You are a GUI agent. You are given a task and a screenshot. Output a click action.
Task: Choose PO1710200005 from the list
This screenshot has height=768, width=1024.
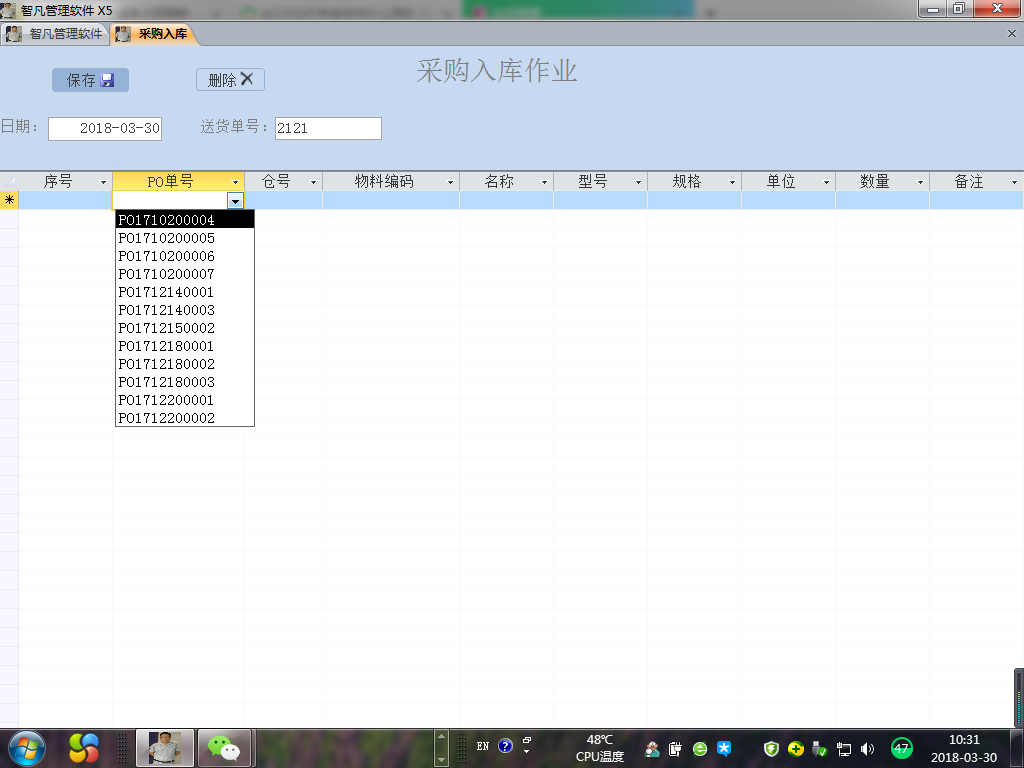[x=185, y=238]
